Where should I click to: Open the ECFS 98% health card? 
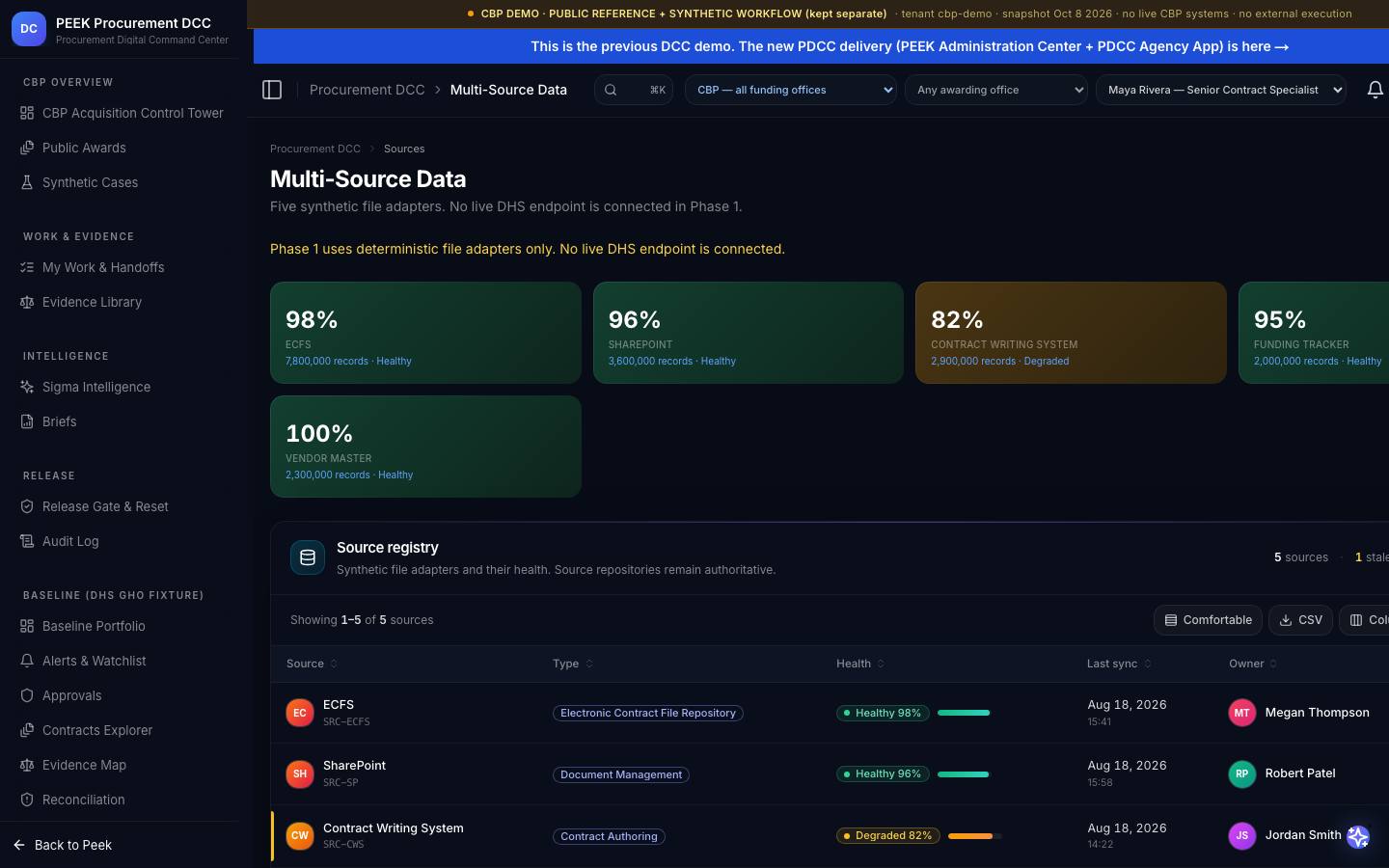pyautogui.click(x=425, y=333)
